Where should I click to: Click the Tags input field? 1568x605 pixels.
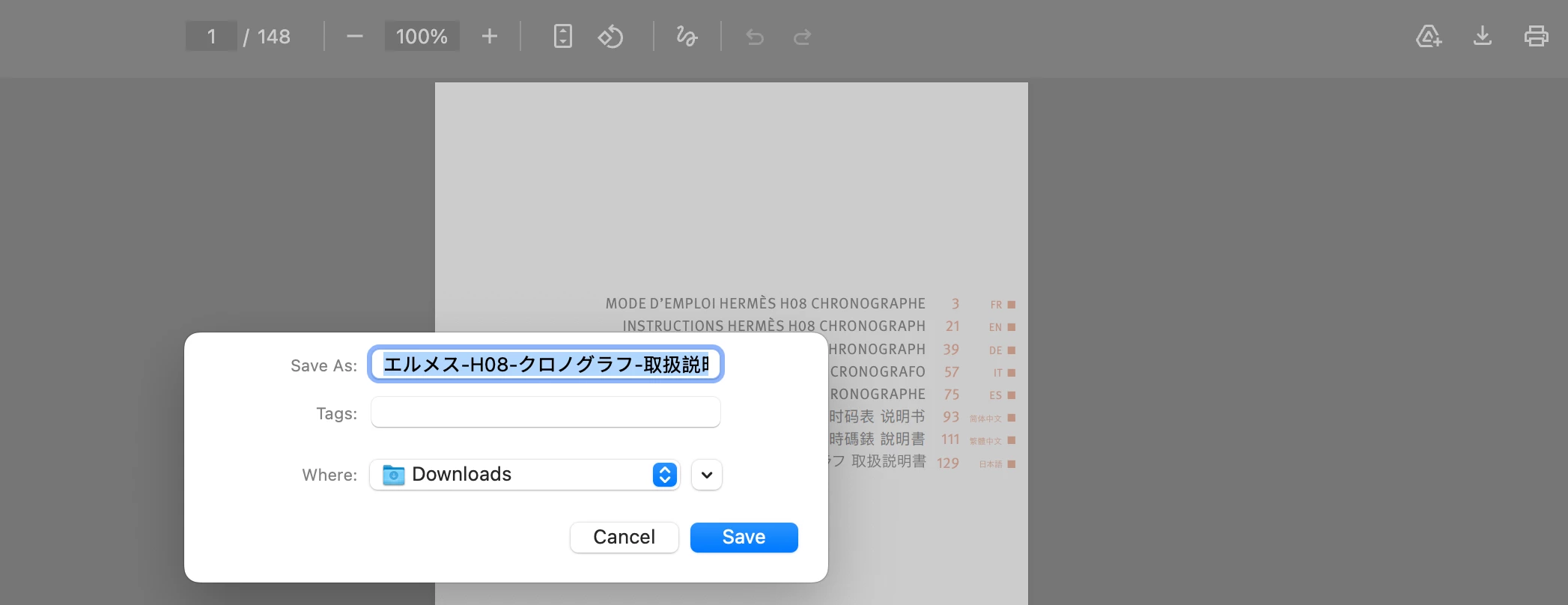[546, 412]
